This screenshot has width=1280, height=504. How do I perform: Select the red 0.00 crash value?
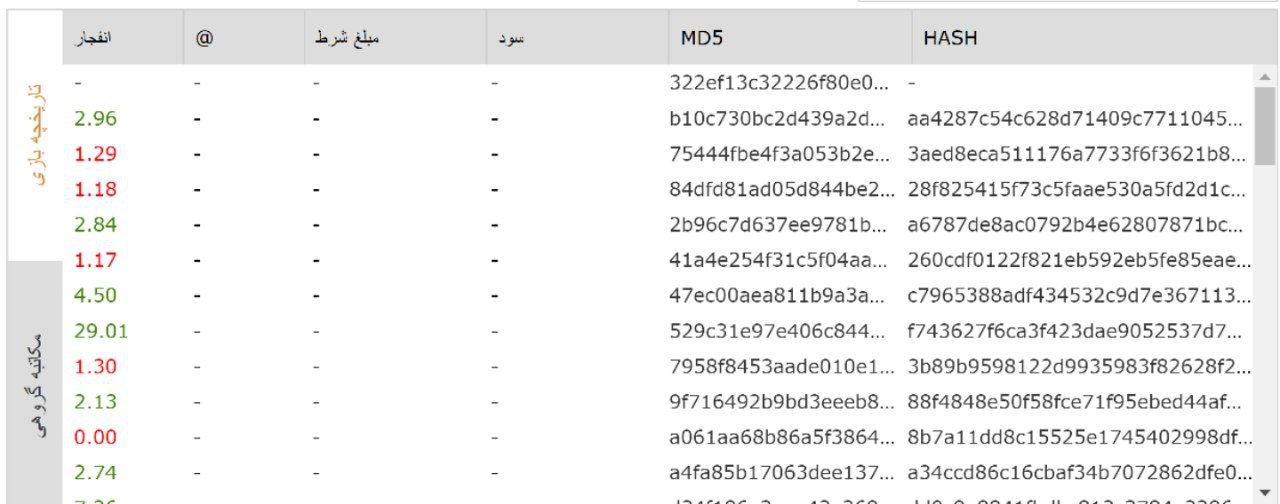pos(96,437)
